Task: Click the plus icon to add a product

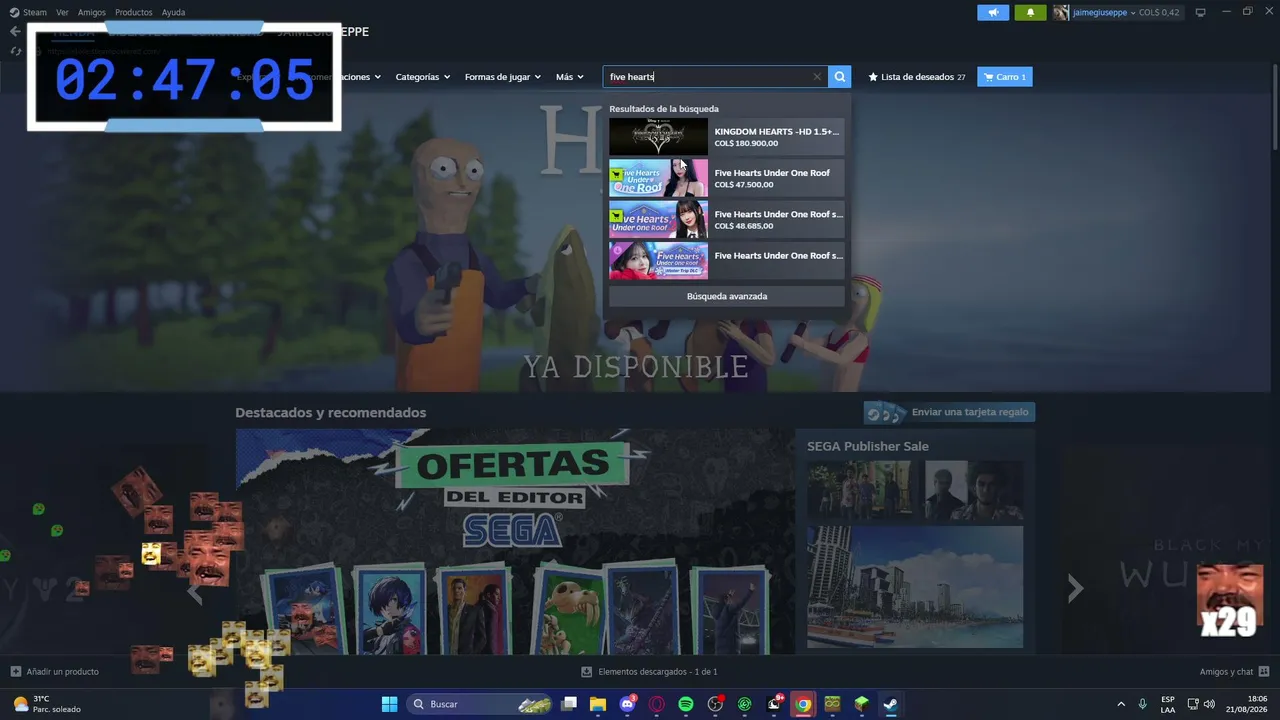Action: (x=15, y=672)
